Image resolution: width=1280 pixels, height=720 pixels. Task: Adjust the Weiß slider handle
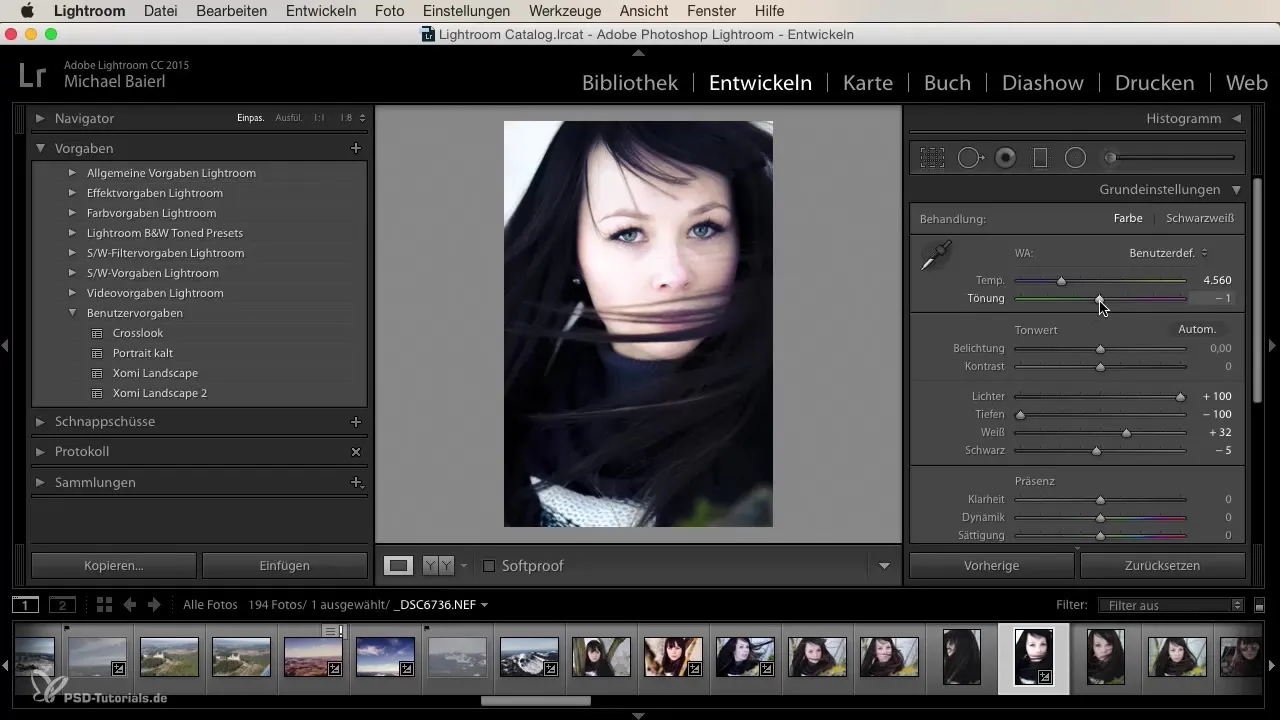(x=1126, y=433)
